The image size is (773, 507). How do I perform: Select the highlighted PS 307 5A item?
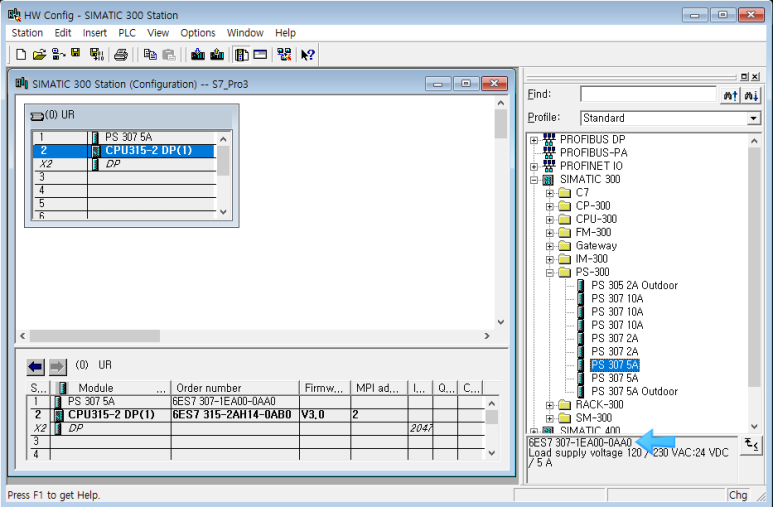(615, 365)
